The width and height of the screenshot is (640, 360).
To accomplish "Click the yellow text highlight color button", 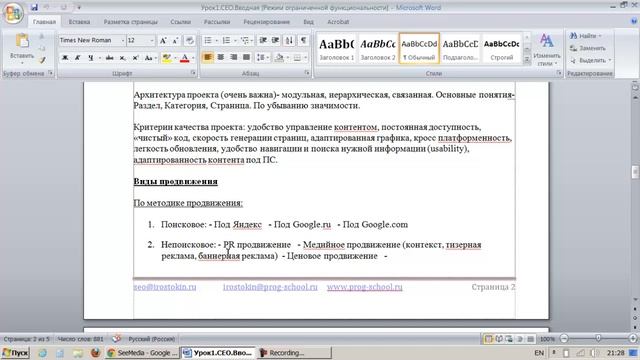I will tap(166, 58).
